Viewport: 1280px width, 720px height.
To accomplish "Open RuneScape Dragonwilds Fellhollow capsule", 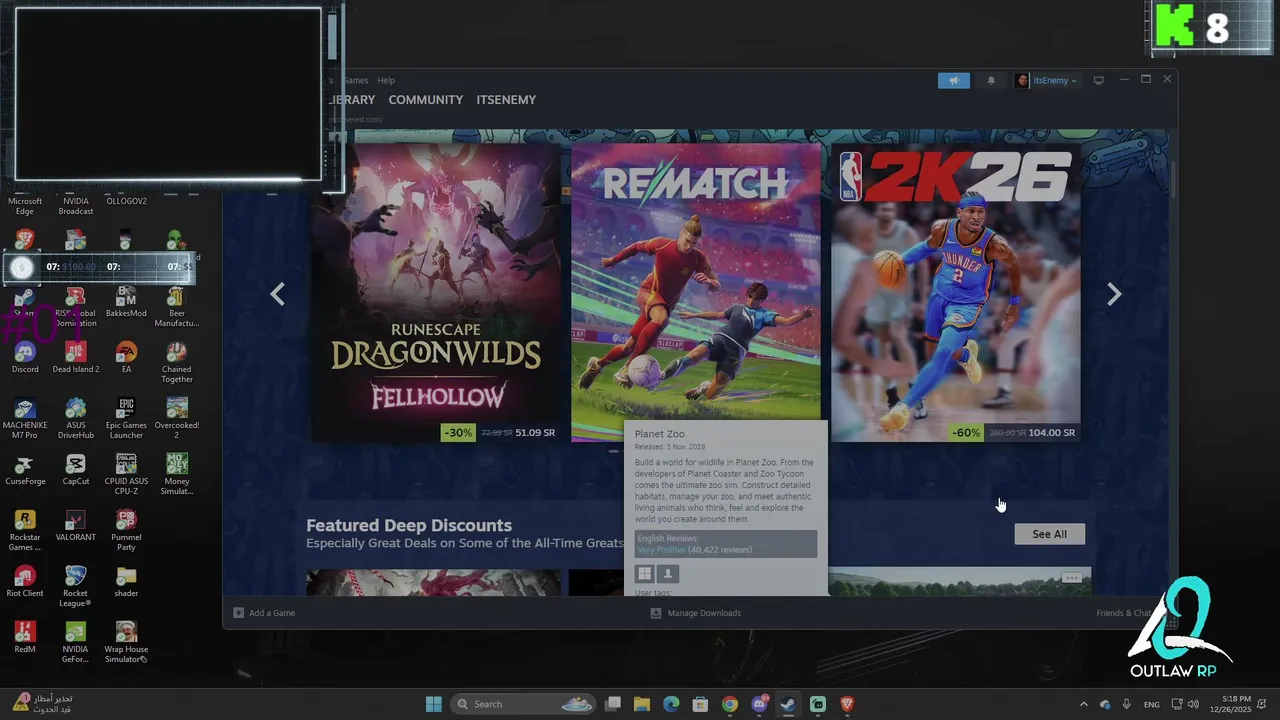I will pos(436,292).
